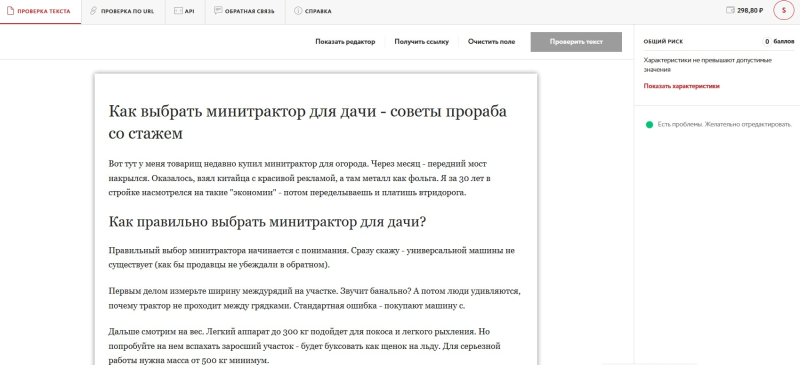Click the 'Характеристики не превышают допустимые значения' text
The width and height of the screenshot is (800, 365).
pos(708,64)
